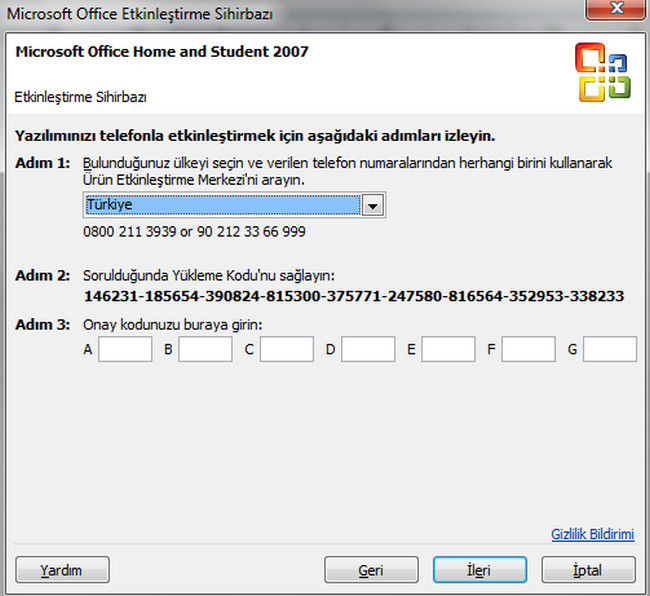Click the Sorulduğunda Yükleme Kodu'nu sağlayın text

[x=209, y=276]
